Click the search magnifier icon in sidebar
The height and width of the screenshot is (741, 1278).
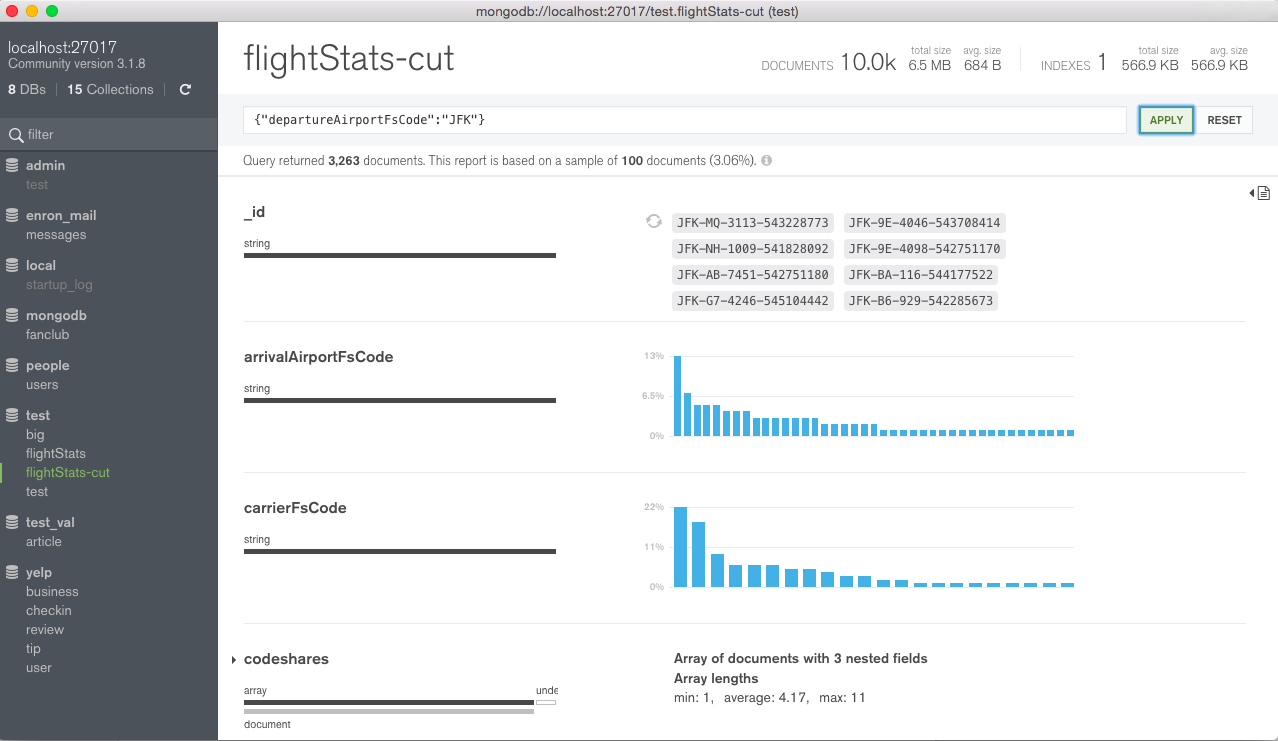pyautogui.click(x=15, y=135)
